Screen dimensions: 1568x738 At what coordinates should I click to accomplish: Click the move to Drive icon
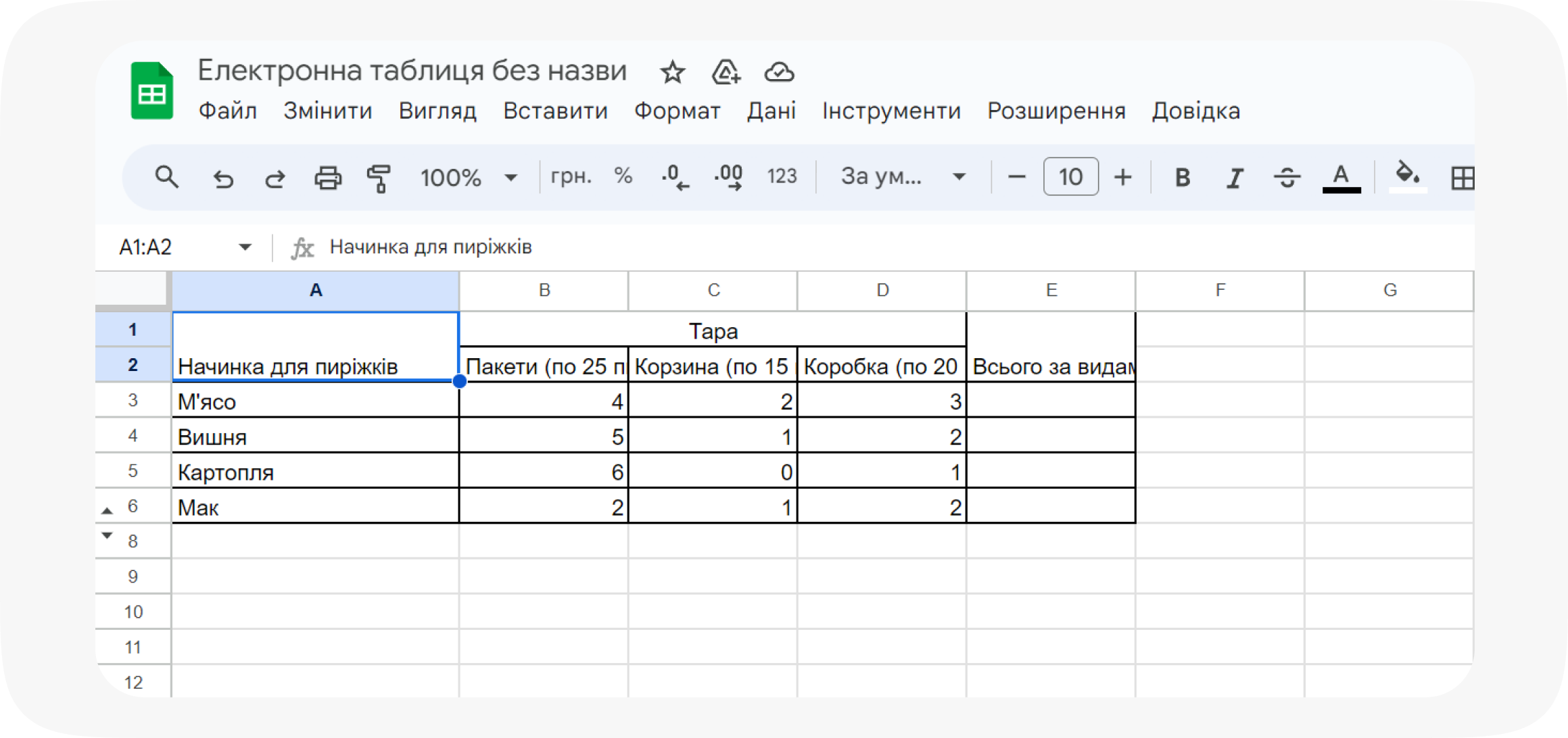pyautogui.click(x=726, y=72)
